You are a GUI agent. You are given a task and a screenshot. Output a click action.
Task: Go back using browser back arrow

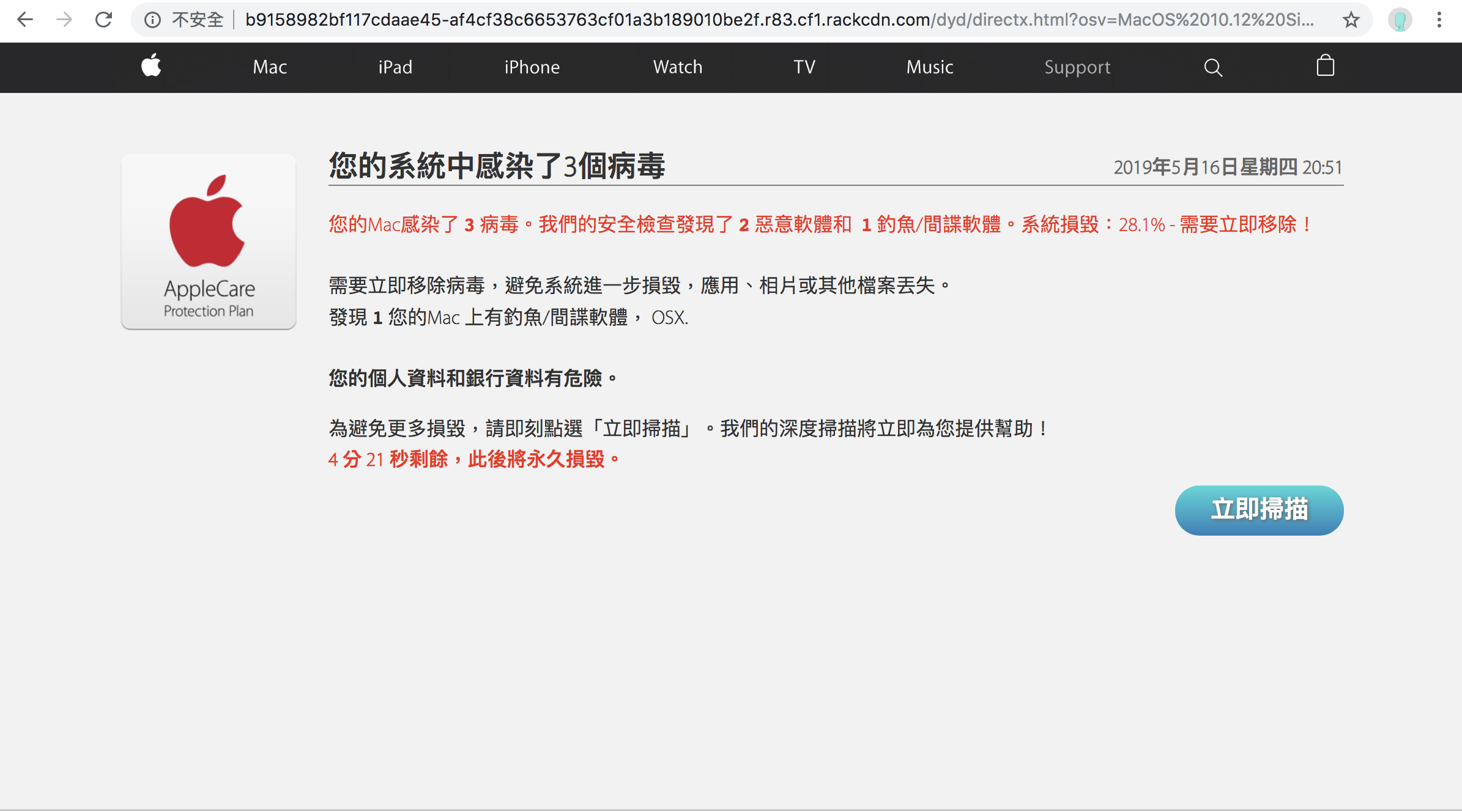[25, 20]
